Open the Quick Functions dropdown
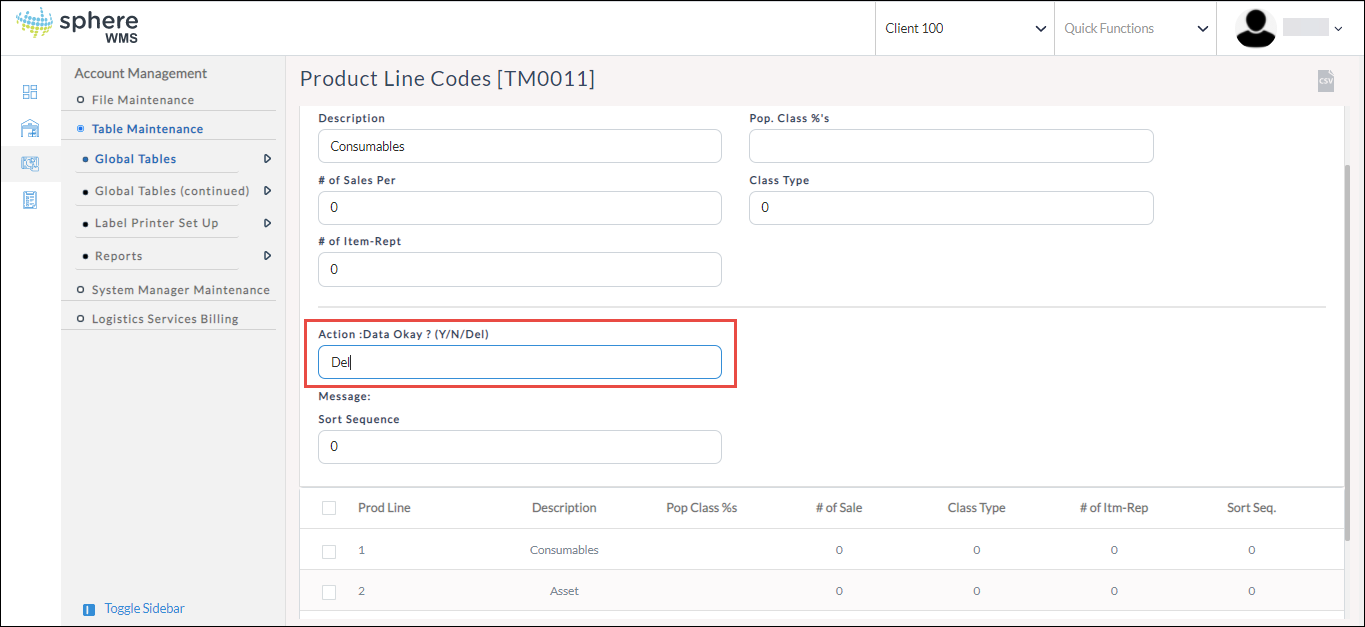The image size is (1365, 627). tap(1135, 28)
